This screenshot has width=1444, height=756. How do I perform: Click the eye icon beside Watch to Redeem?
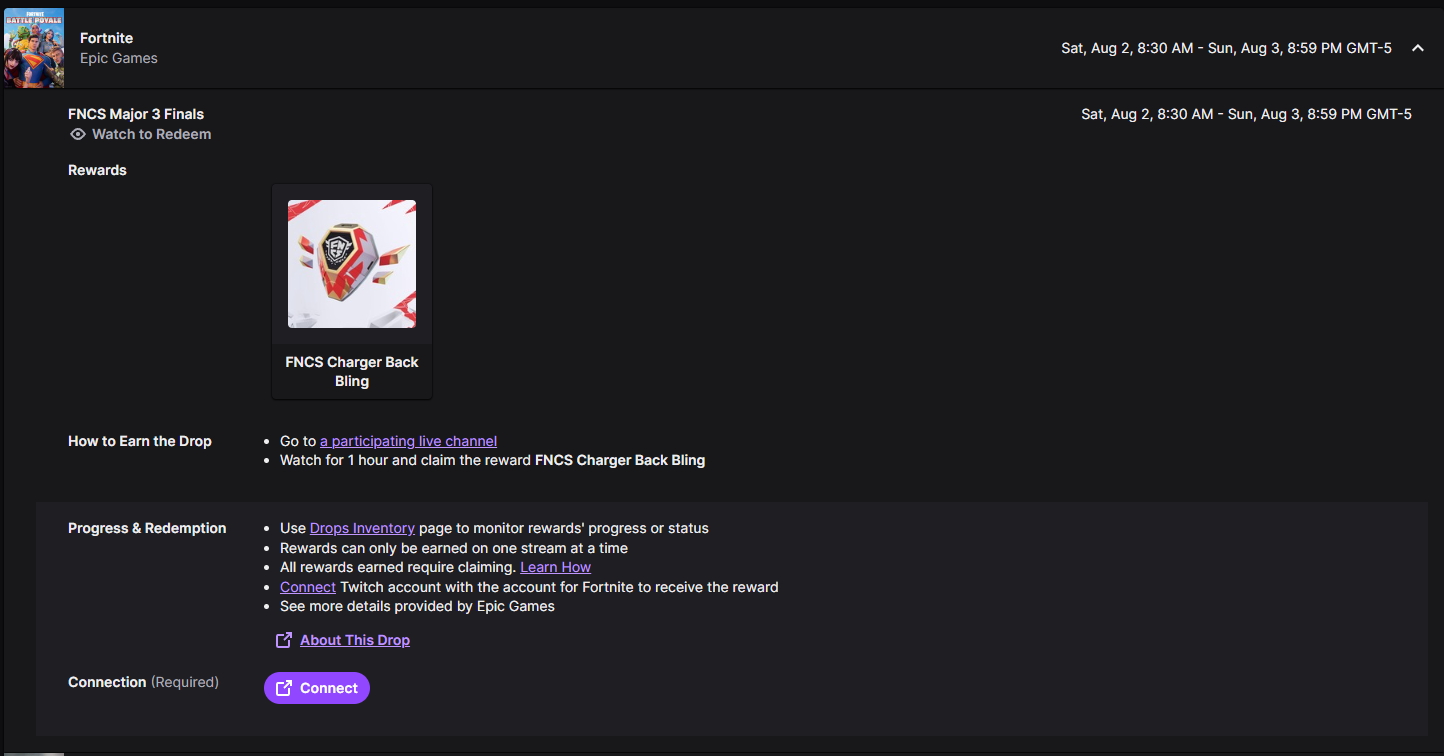[78, 134]
